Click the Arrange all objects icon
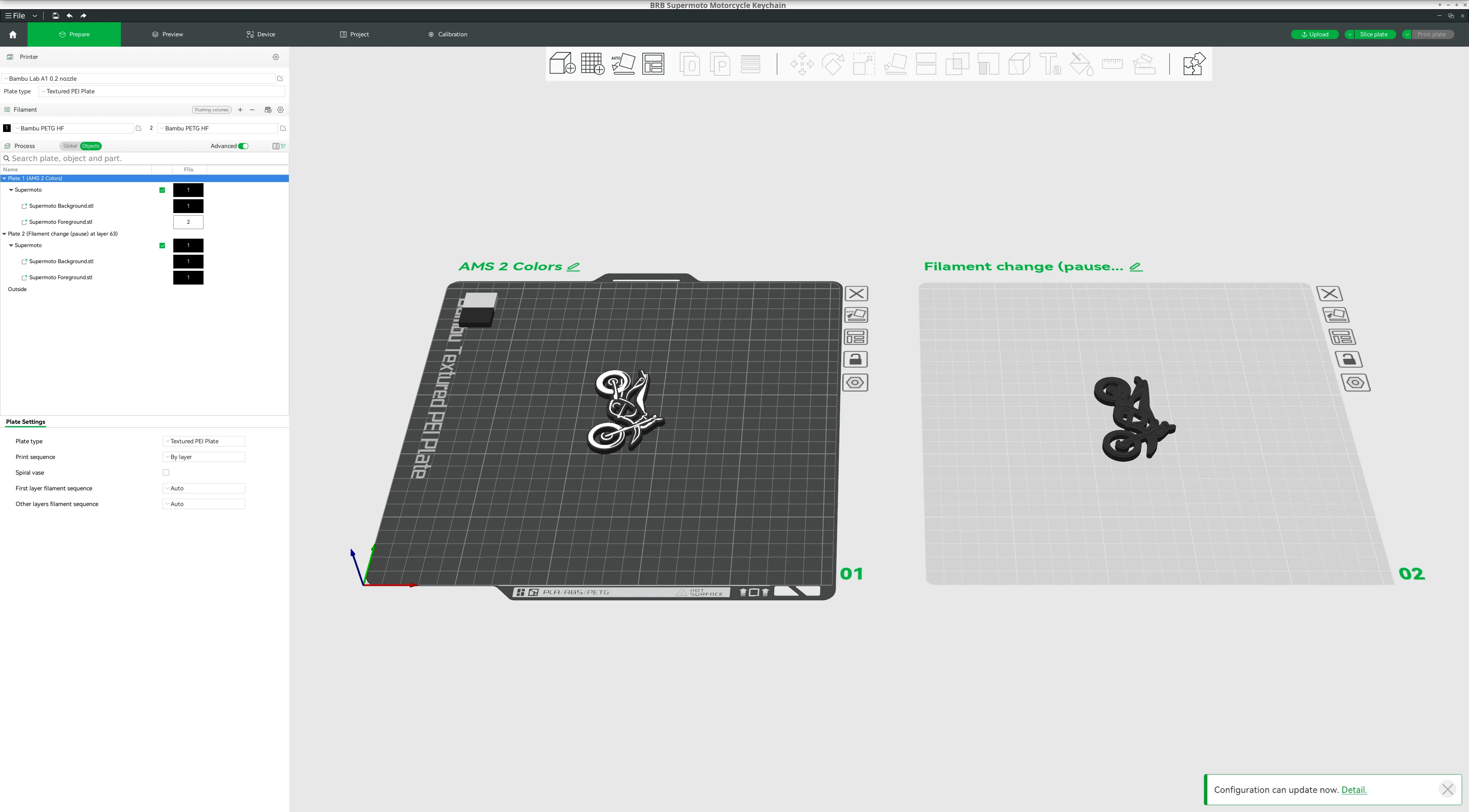 point(653,64)
